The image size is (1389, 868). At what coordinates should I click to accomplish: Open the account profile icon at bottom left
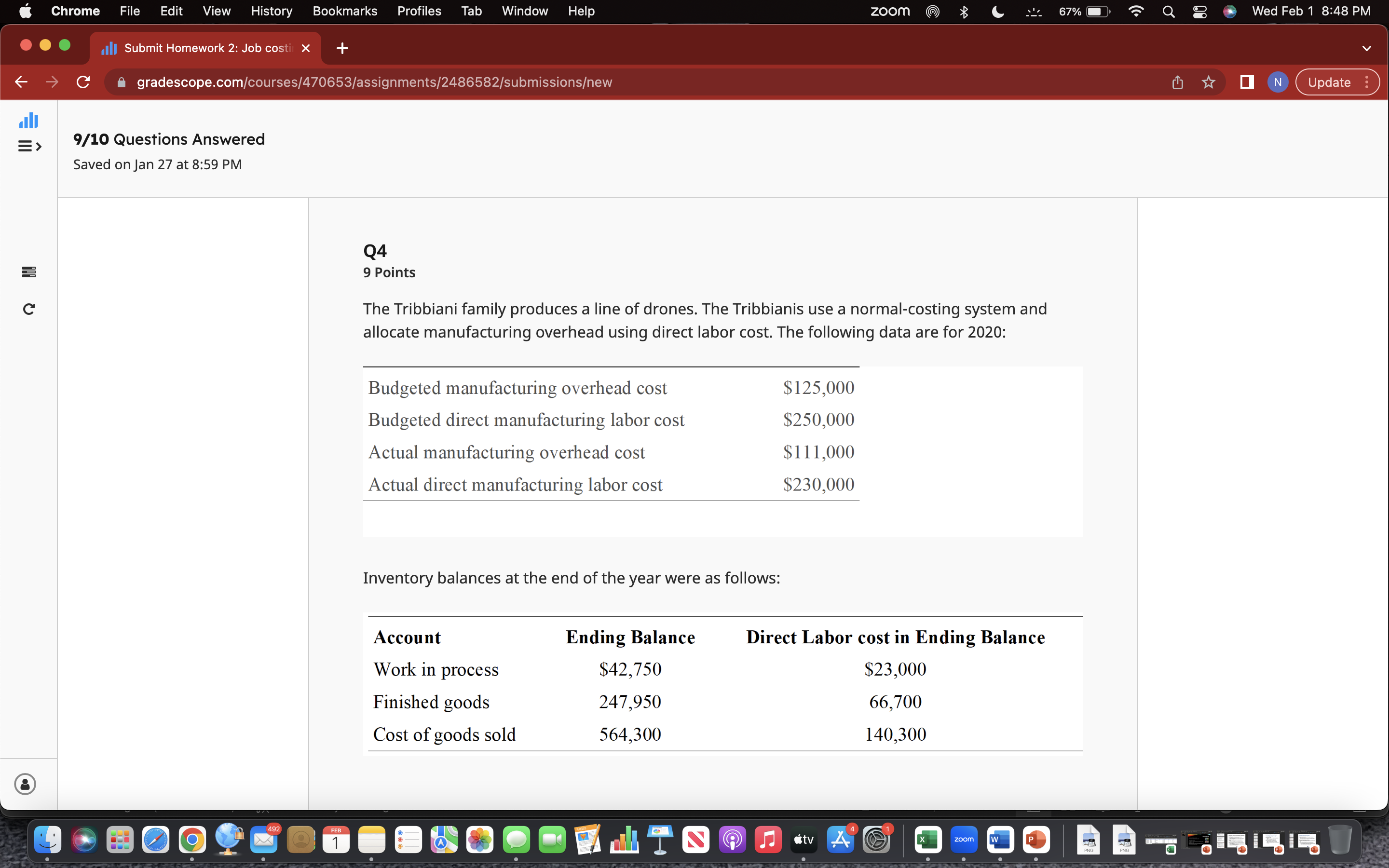[25, 784]
